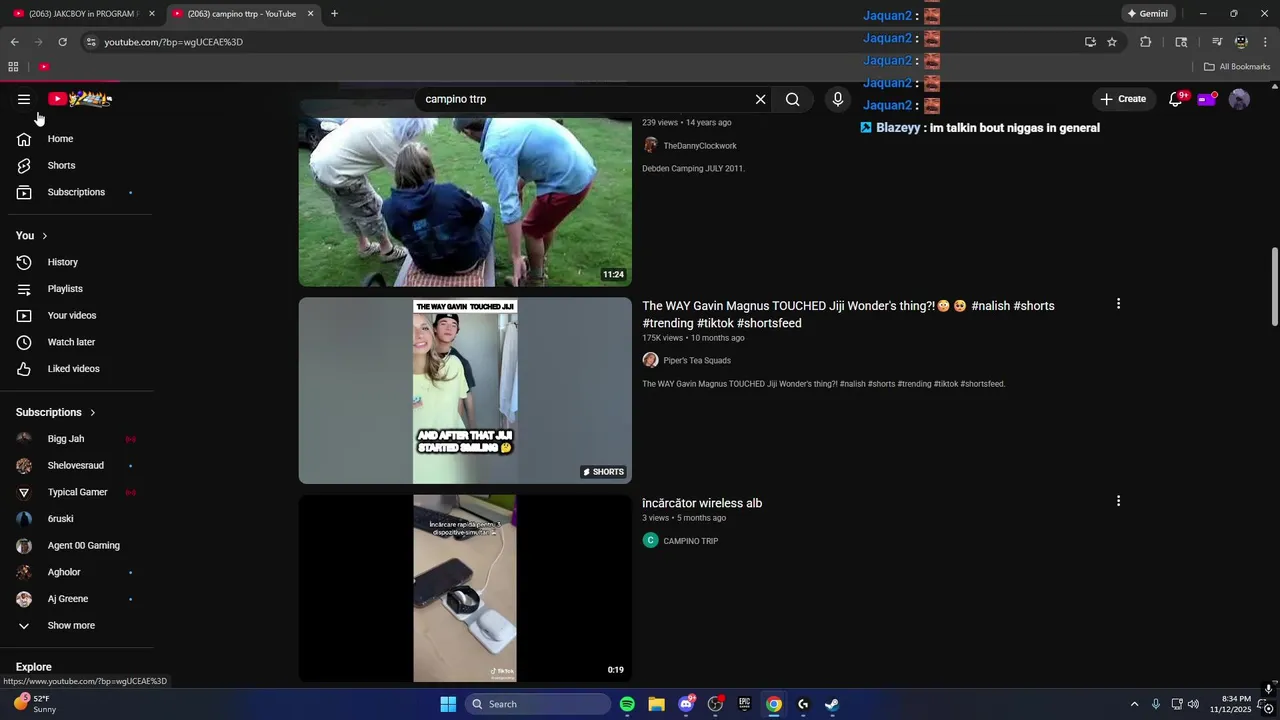
Task: Open media controls icon in toolbar
Action: [1217, 42]
